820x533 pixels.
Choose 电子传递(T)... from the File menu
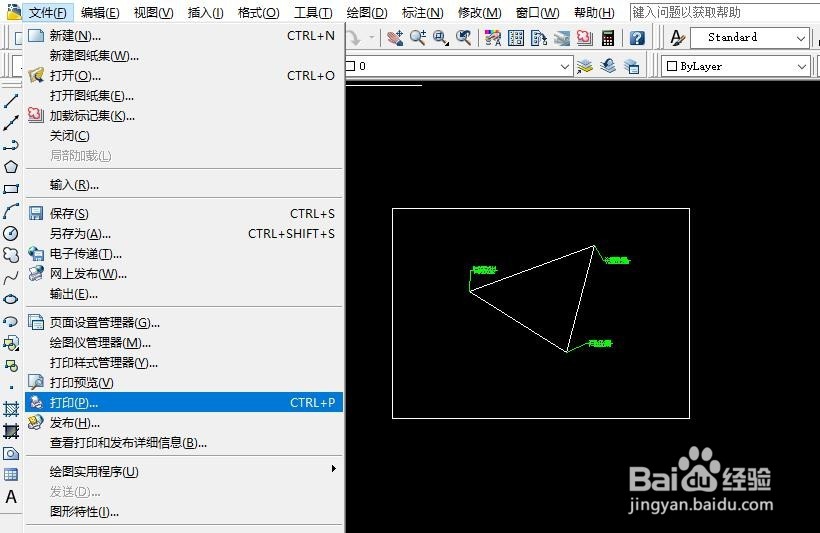[x=184, y=254]
